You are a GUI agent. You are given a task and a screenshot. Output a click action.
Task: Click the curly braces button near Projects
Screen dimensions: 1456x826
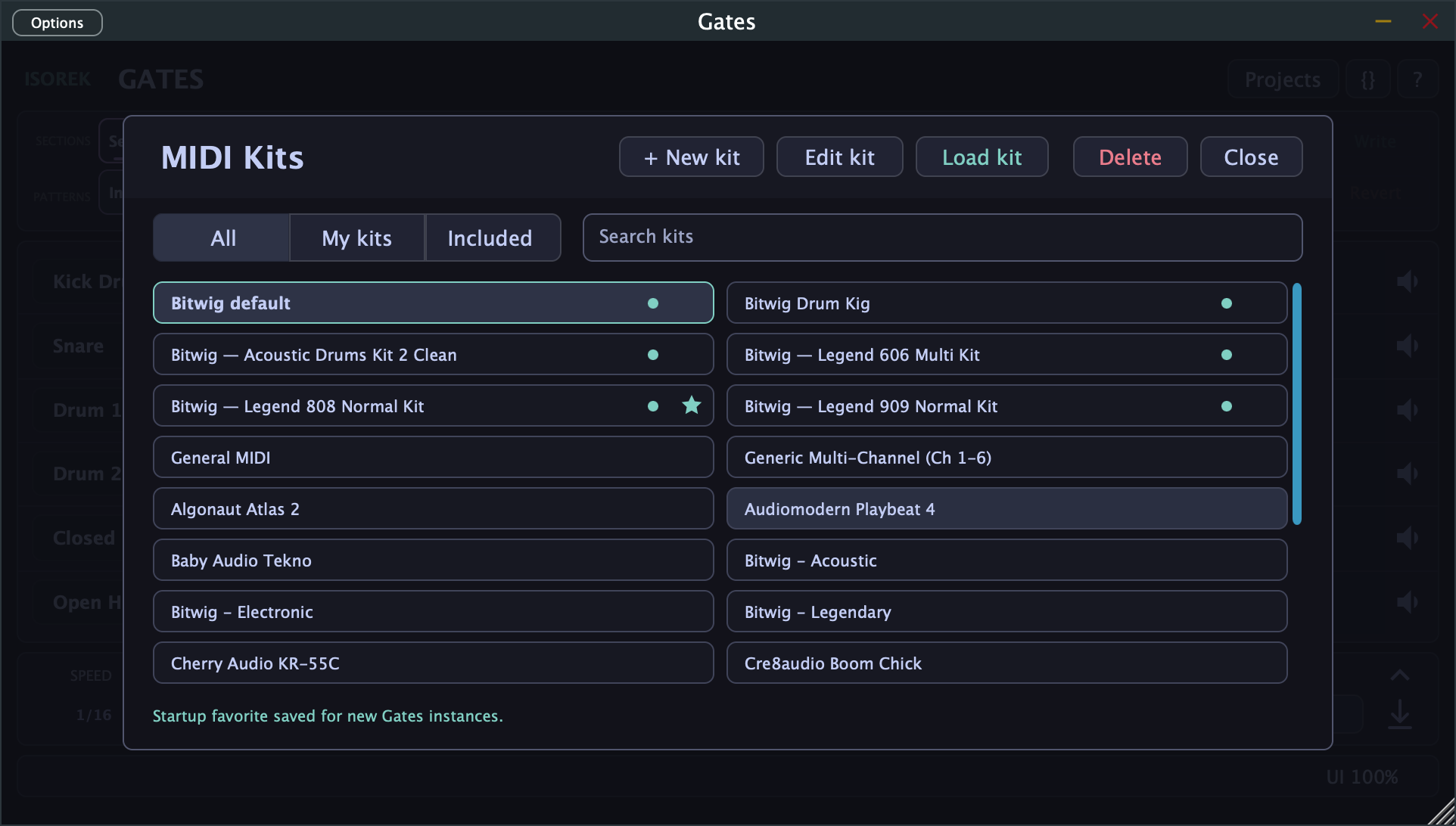pyautogui.click(x=1367, y=79)
